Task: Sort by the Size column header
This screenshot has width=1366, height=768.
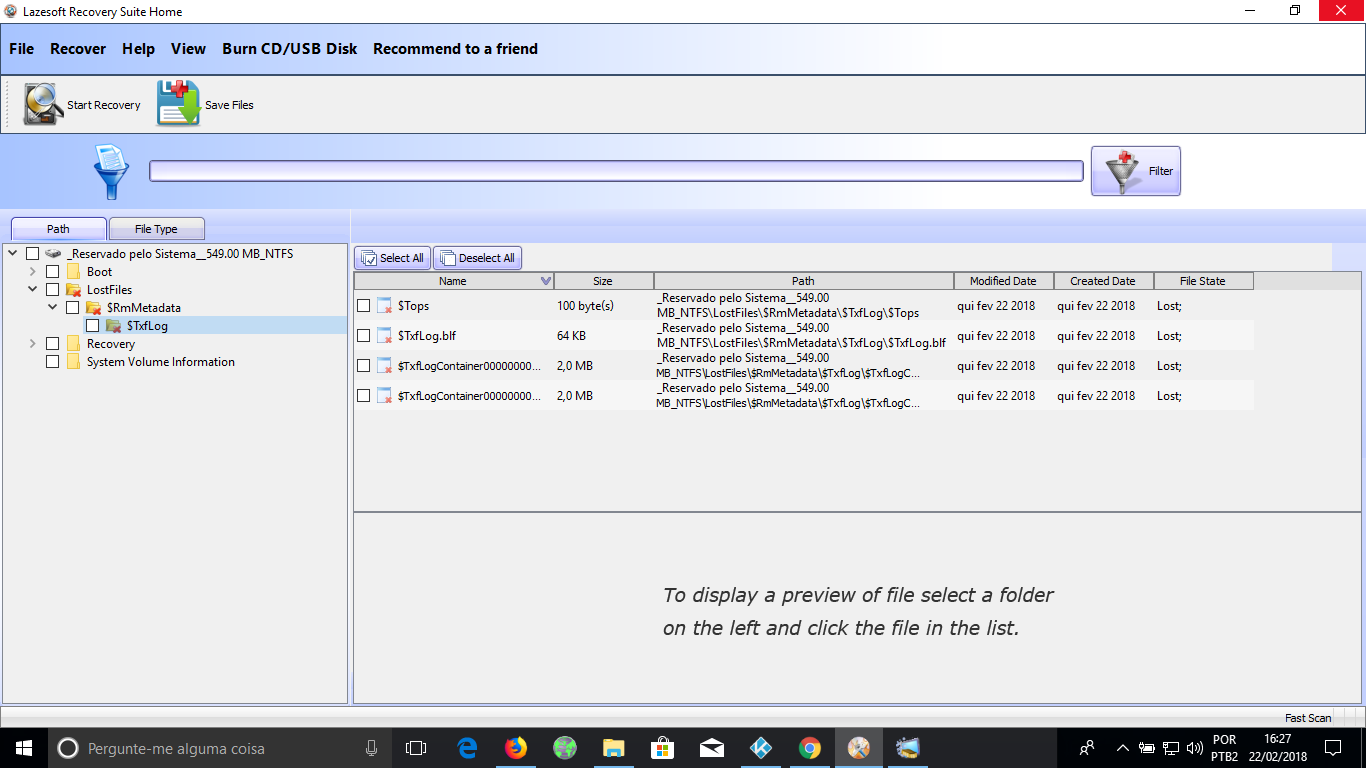Action: 603,281
